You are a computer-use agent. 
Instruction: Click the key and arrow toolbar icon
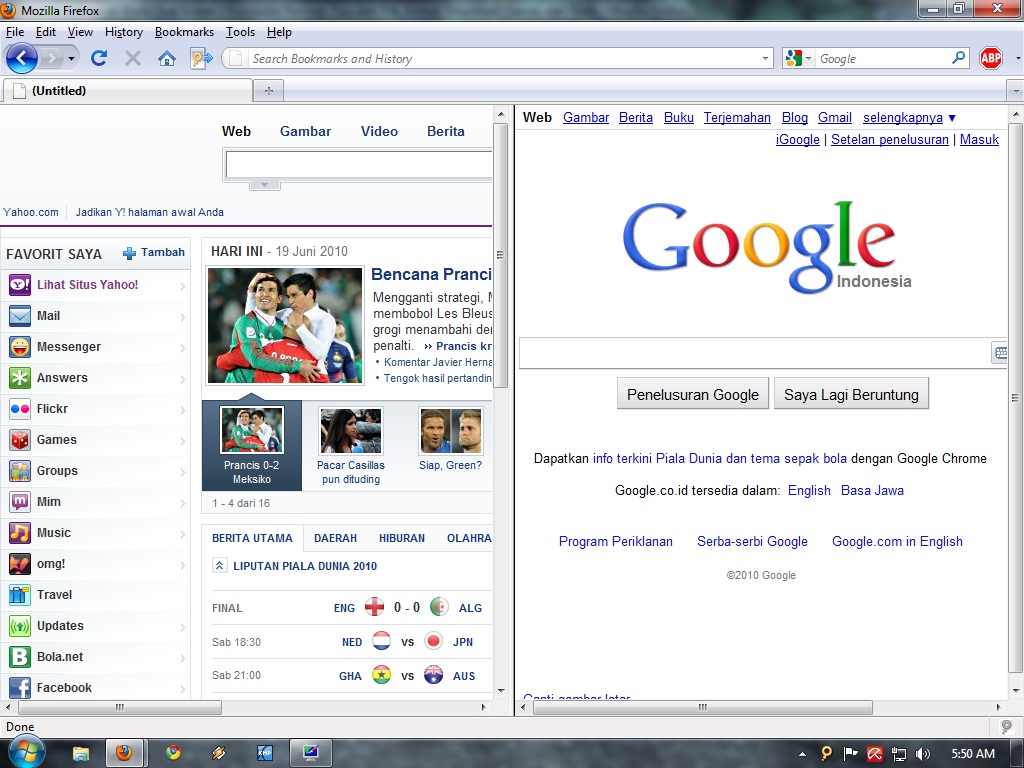(x=201, y=58)
